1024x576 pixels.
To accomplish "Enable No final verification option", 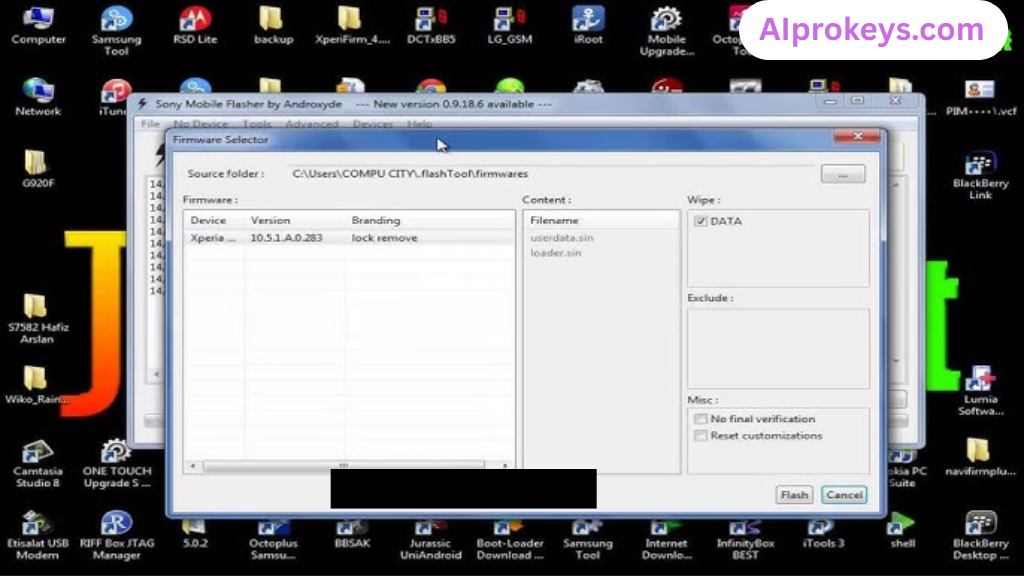I will (x=701, y=419).
